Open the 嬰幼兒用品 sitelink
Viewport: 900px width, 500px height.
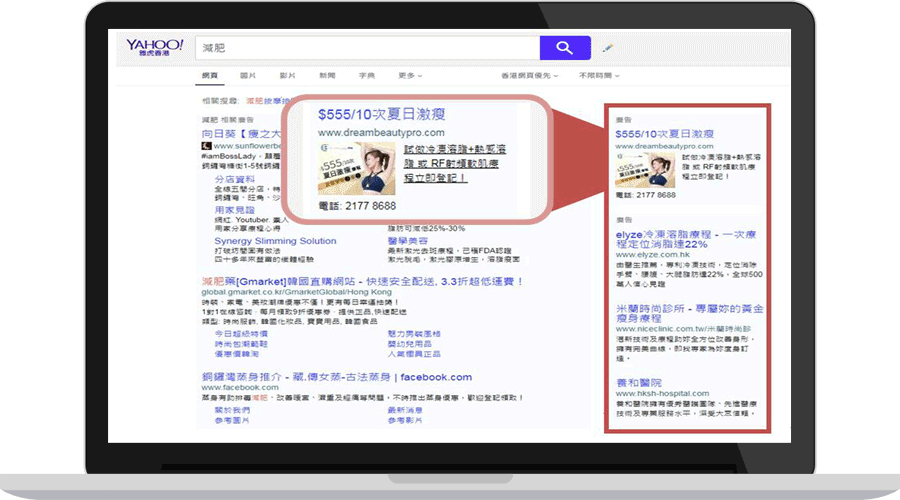409,344
